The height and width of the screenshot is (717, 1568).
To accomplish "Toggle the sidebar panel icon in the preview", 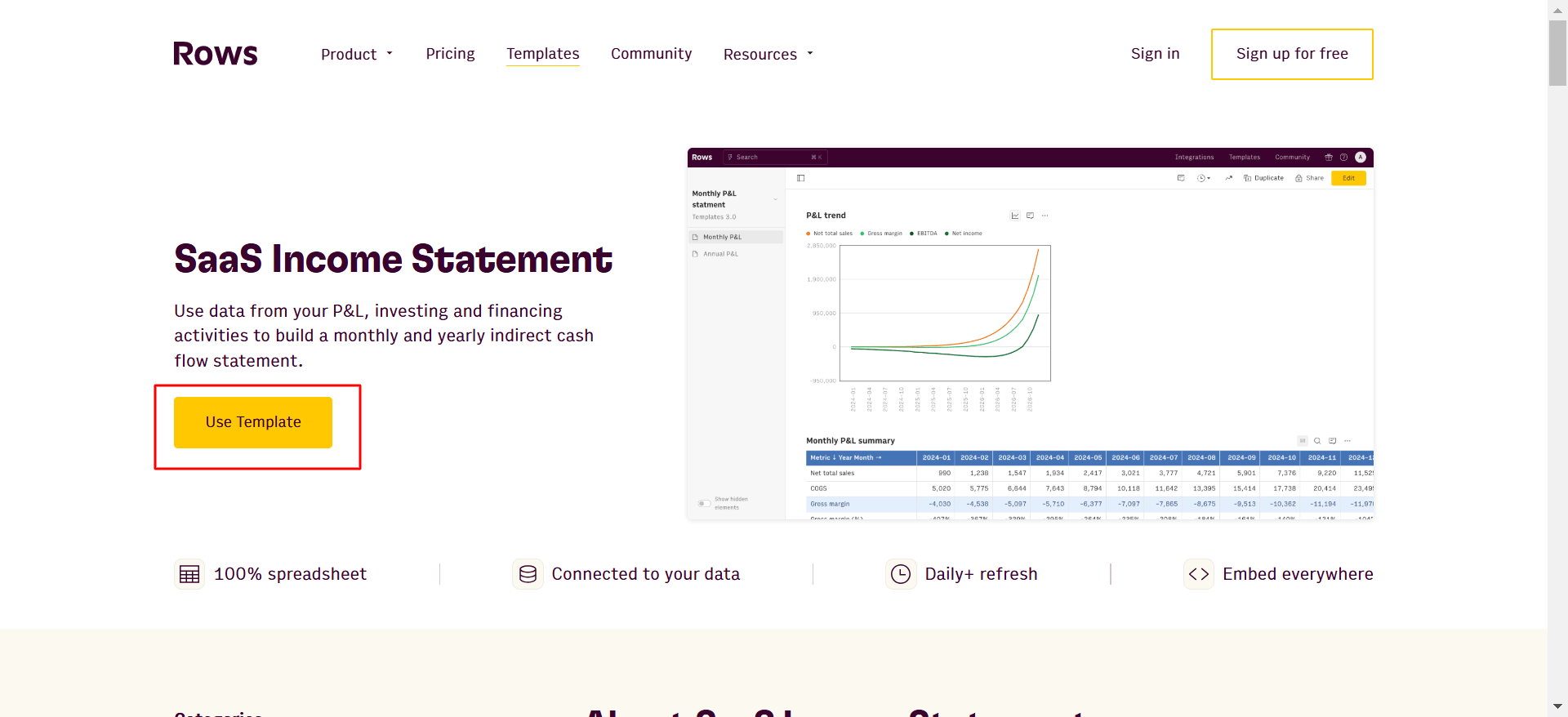I will pos(801,178).
